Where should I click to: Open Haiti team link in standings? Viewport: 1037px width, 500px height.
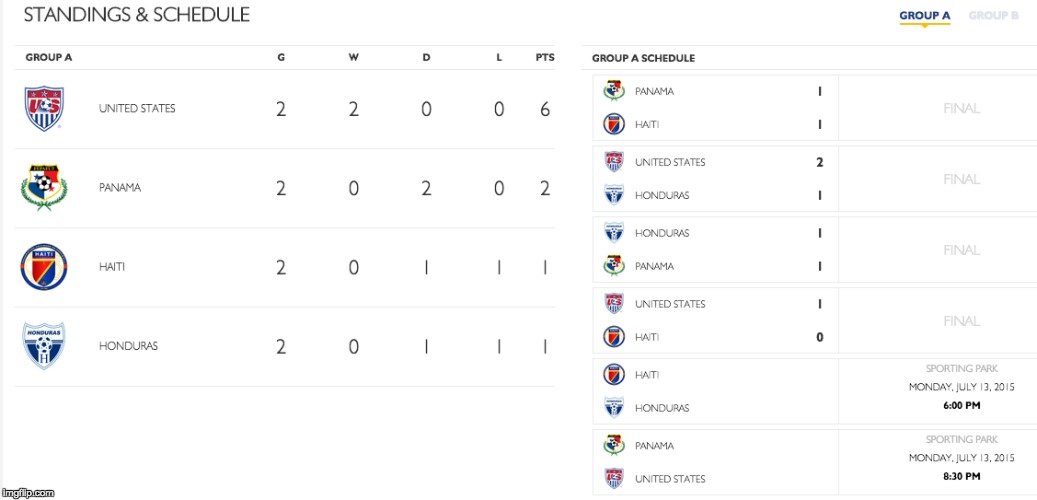(112, 267)
